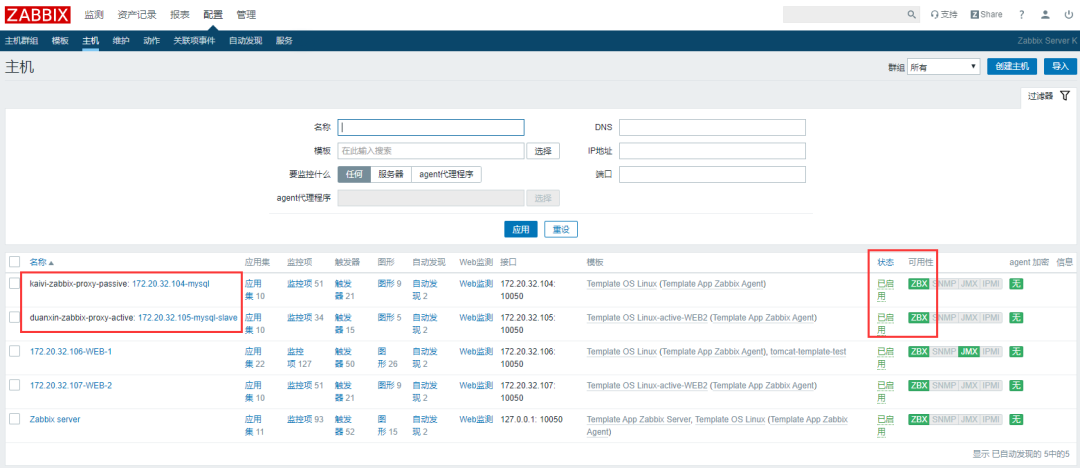Click JMX badge for 172.20.32.106-WEB-1
Image resolution: width=1080 pixels, height=468 pixels.
[x=969, y=352]
